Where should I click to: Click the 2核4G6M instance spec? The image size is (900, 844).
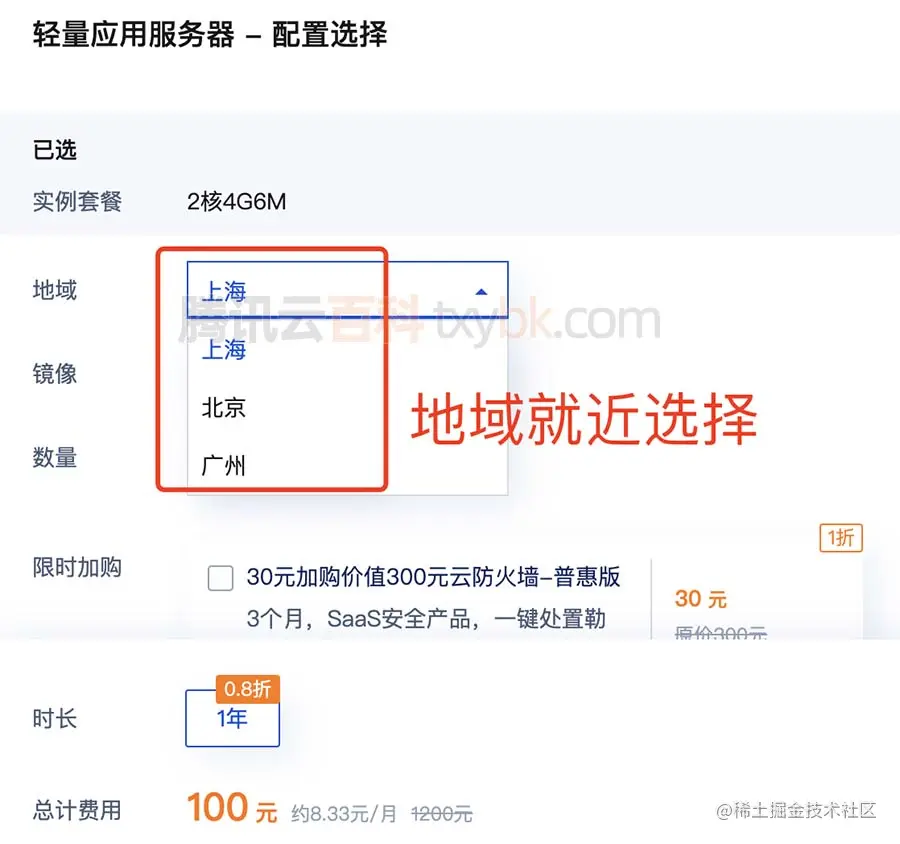[x=236, y=201]
